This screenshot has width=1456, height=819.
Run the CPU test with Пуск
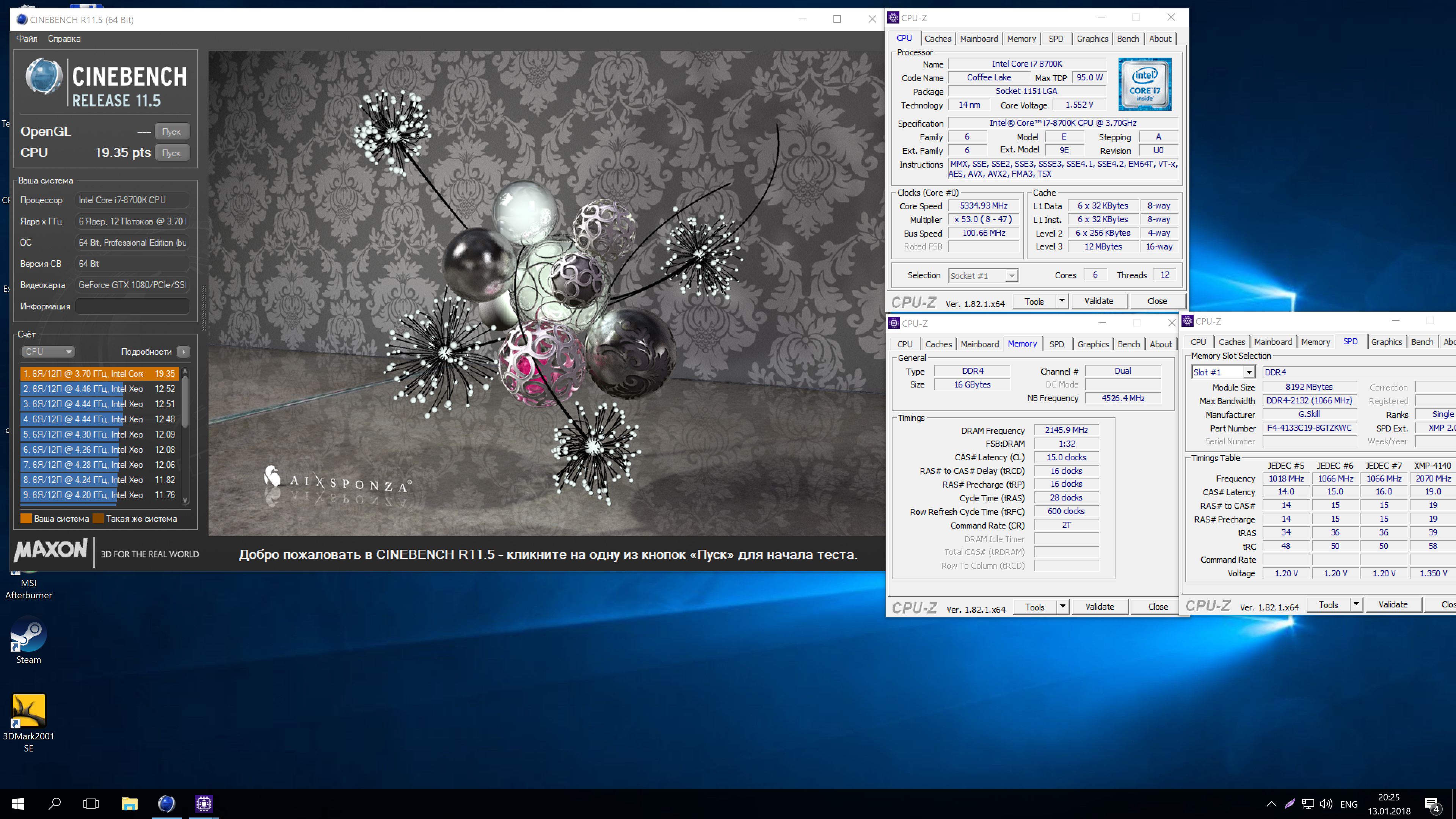point(171,152)
